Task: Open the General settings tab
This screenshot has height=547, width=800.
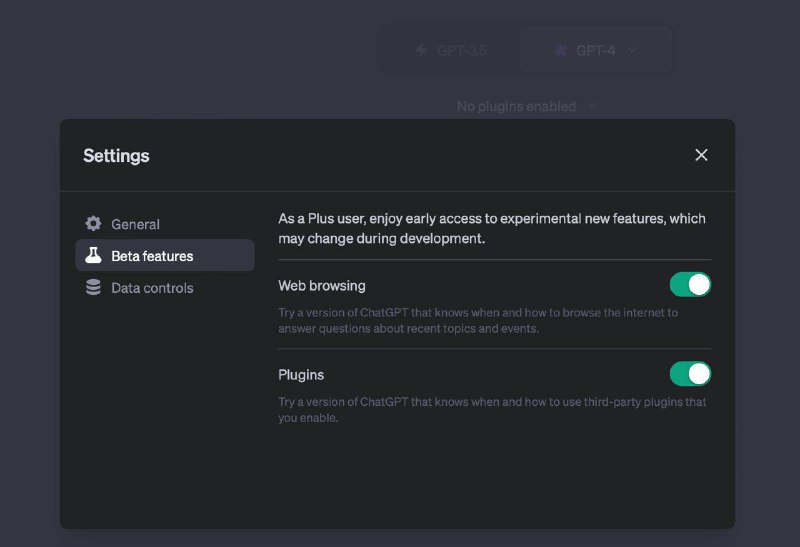Action: pos(135,224)
